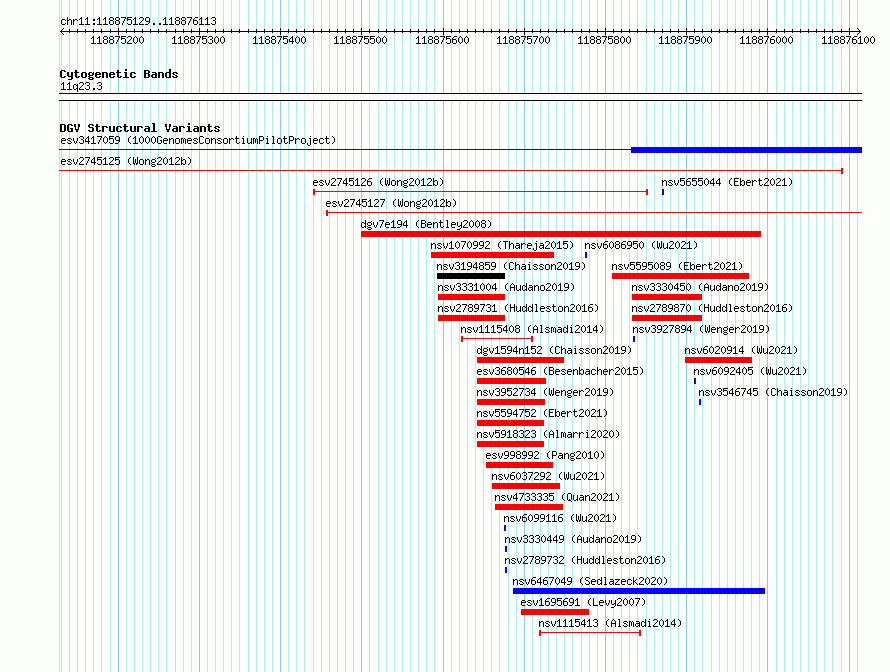Click the esv2745126 (Wong2012b) label
890x672 pixels.
(x=378, y=182)
